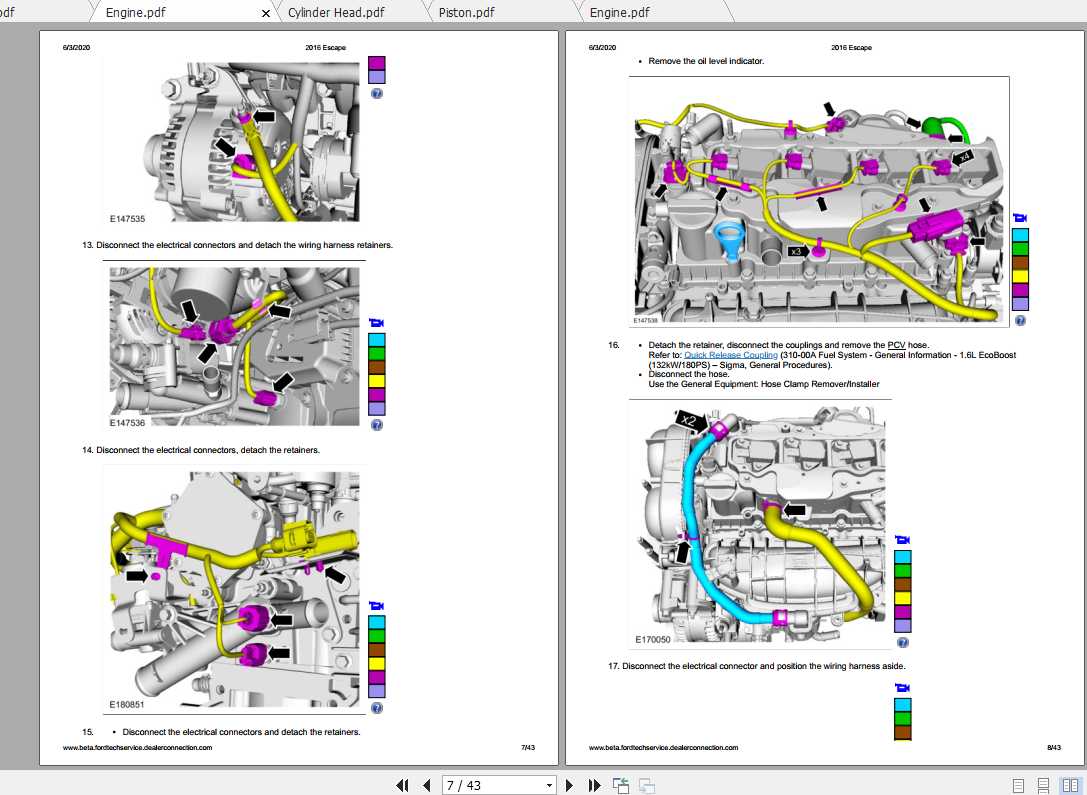Switch to the Cylinder Head.pdf tab
This screenshot has width=1087, height=795.
pos(336,12)
